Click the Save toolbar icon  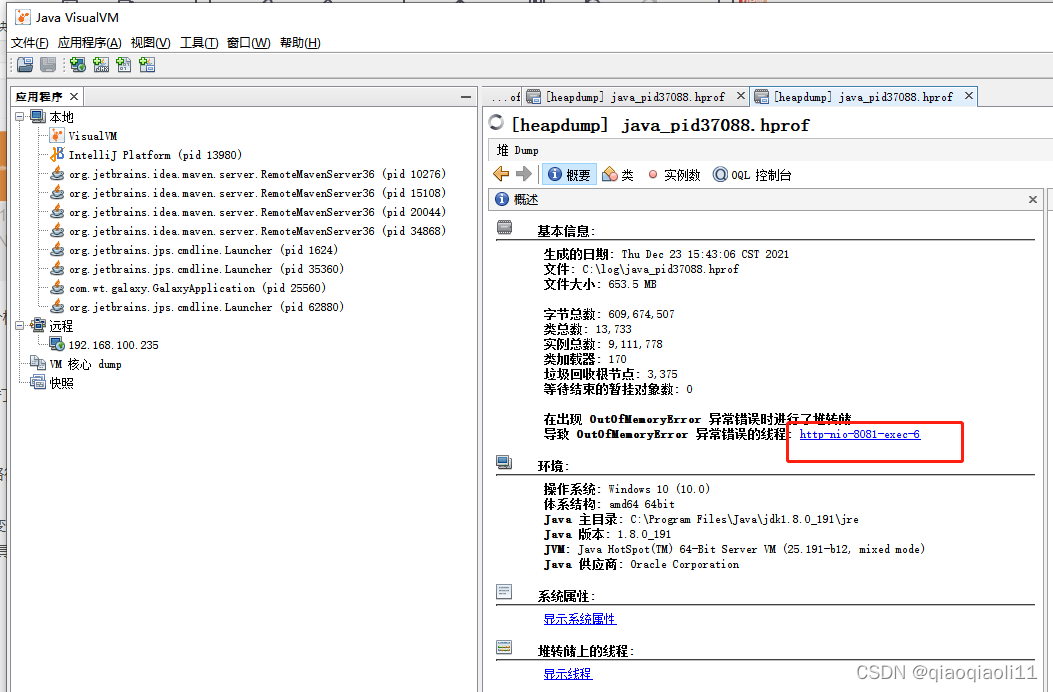pyautogui.click(x=48, y=64)
